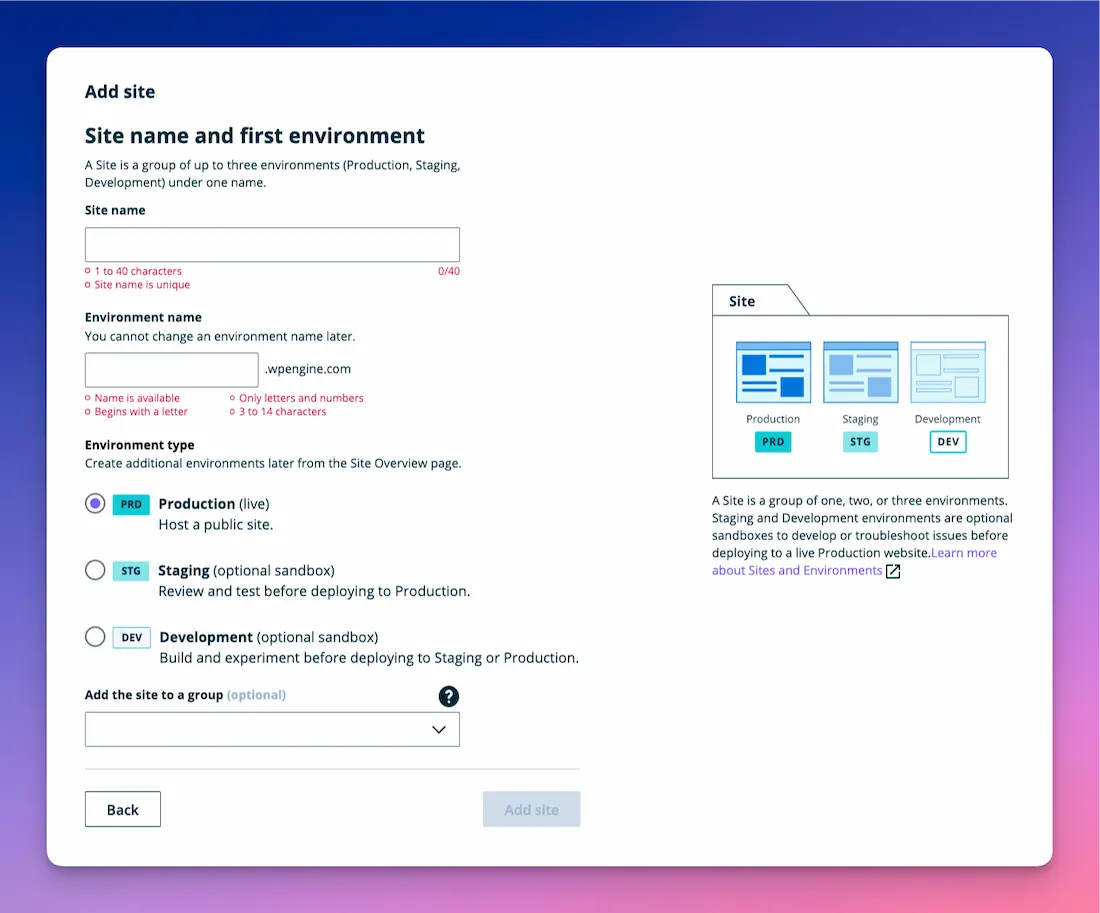Click the Development thumbnail in the Site diagram
The image size is (1100, 913).
tap(947, 373)
